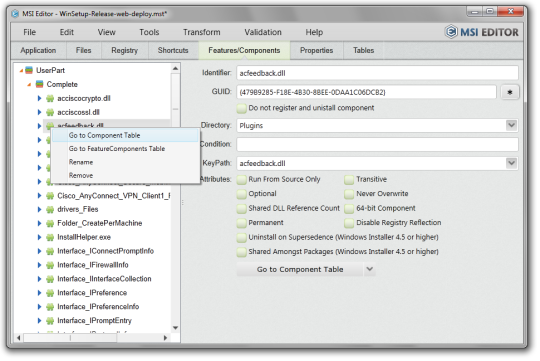Viewport: 540px width, 361px height.
Task: Choose Go to FeatureComponents Table in context menu
Action: (126, 149)
